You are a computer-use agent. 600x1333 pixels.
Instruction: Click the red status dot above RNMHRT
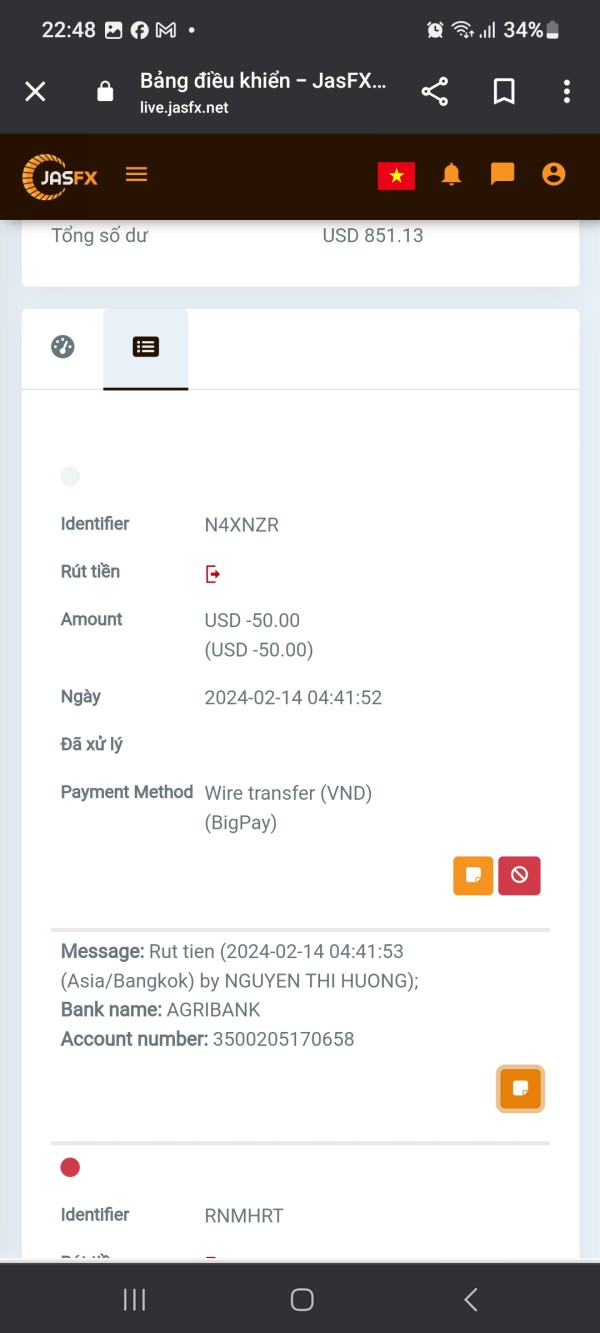70,1167
